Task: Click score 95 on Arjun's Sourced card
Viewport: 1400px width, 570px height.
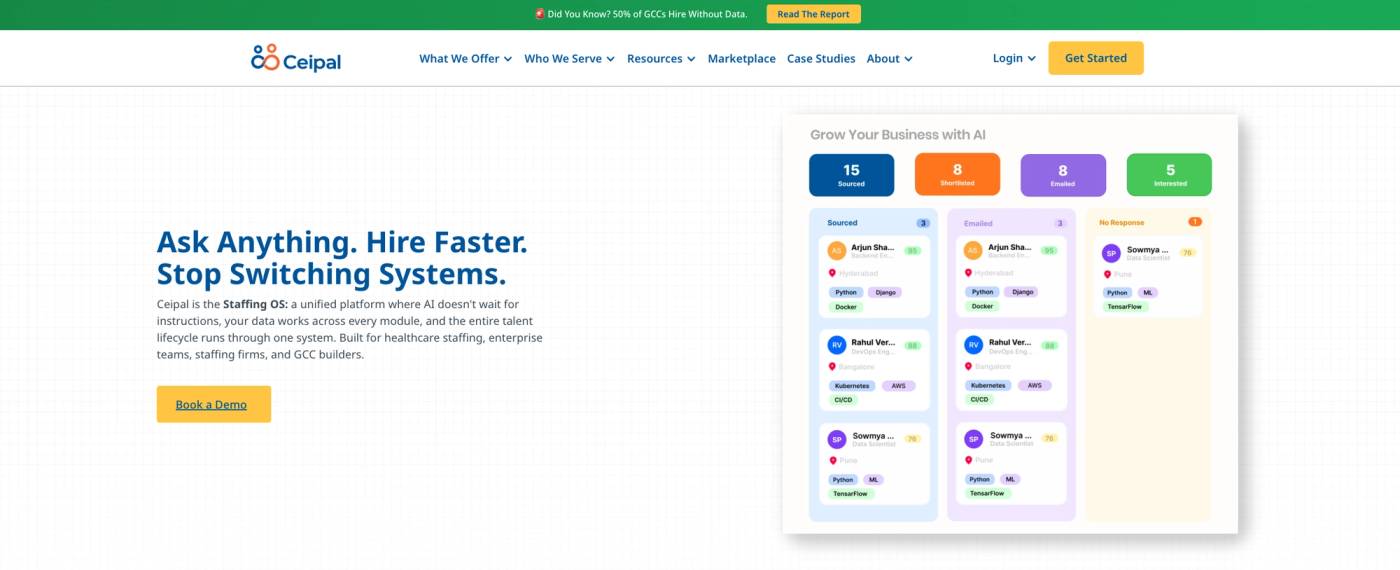Action: point(912,251)
